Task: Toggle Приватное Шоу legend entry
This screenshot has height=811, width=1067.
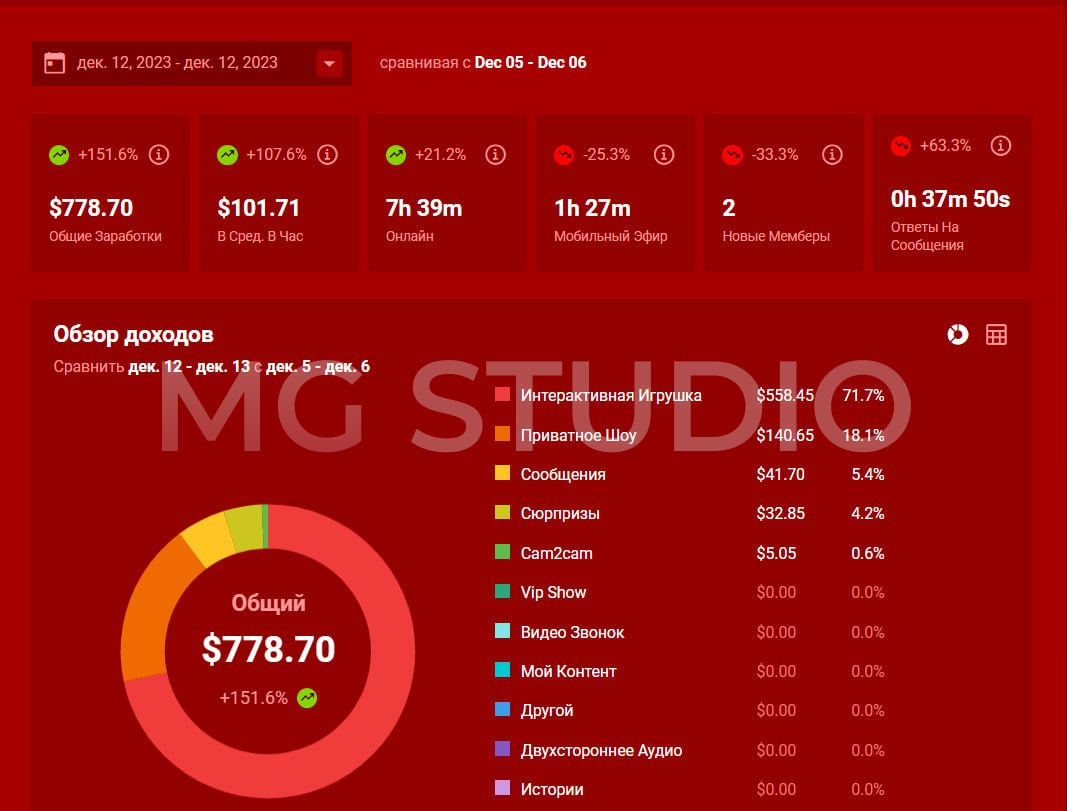Action: click(x=578, y=435)
